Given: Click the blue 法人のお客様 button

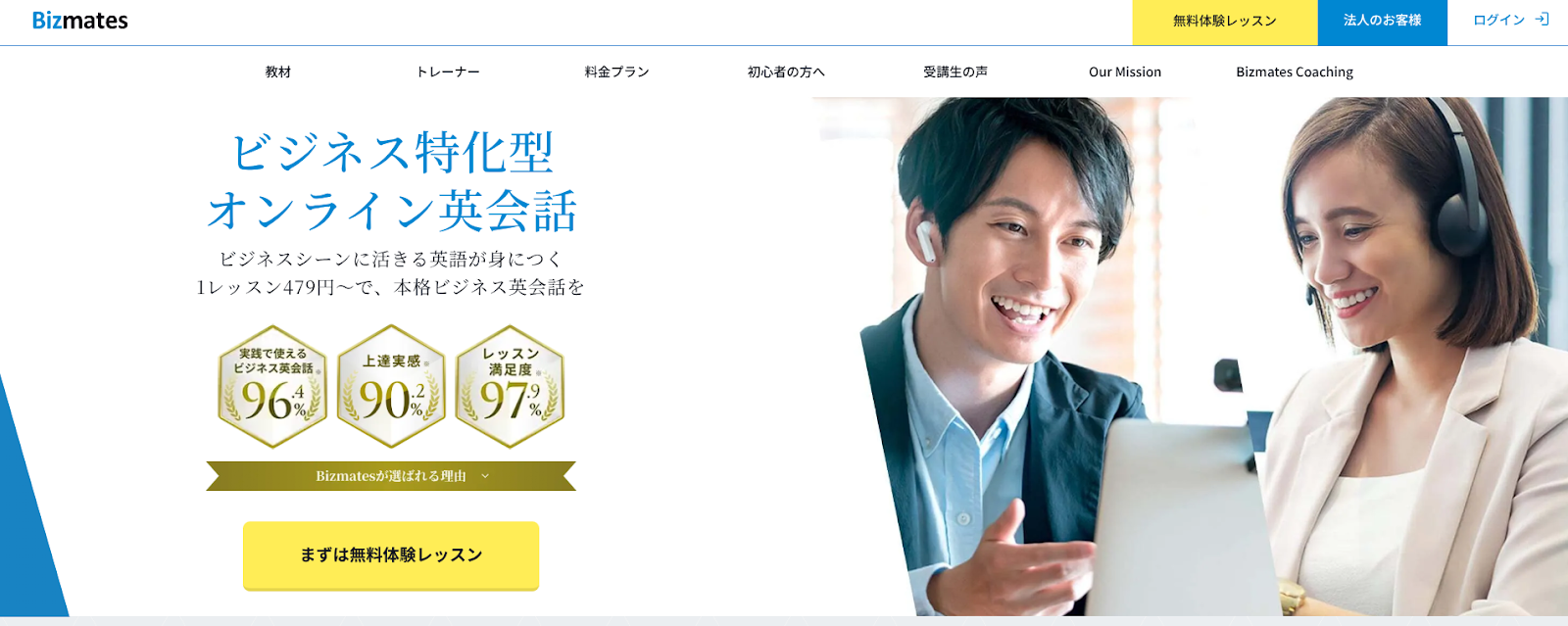Looking at the screenshot, I should click(x=1383, y=22).
